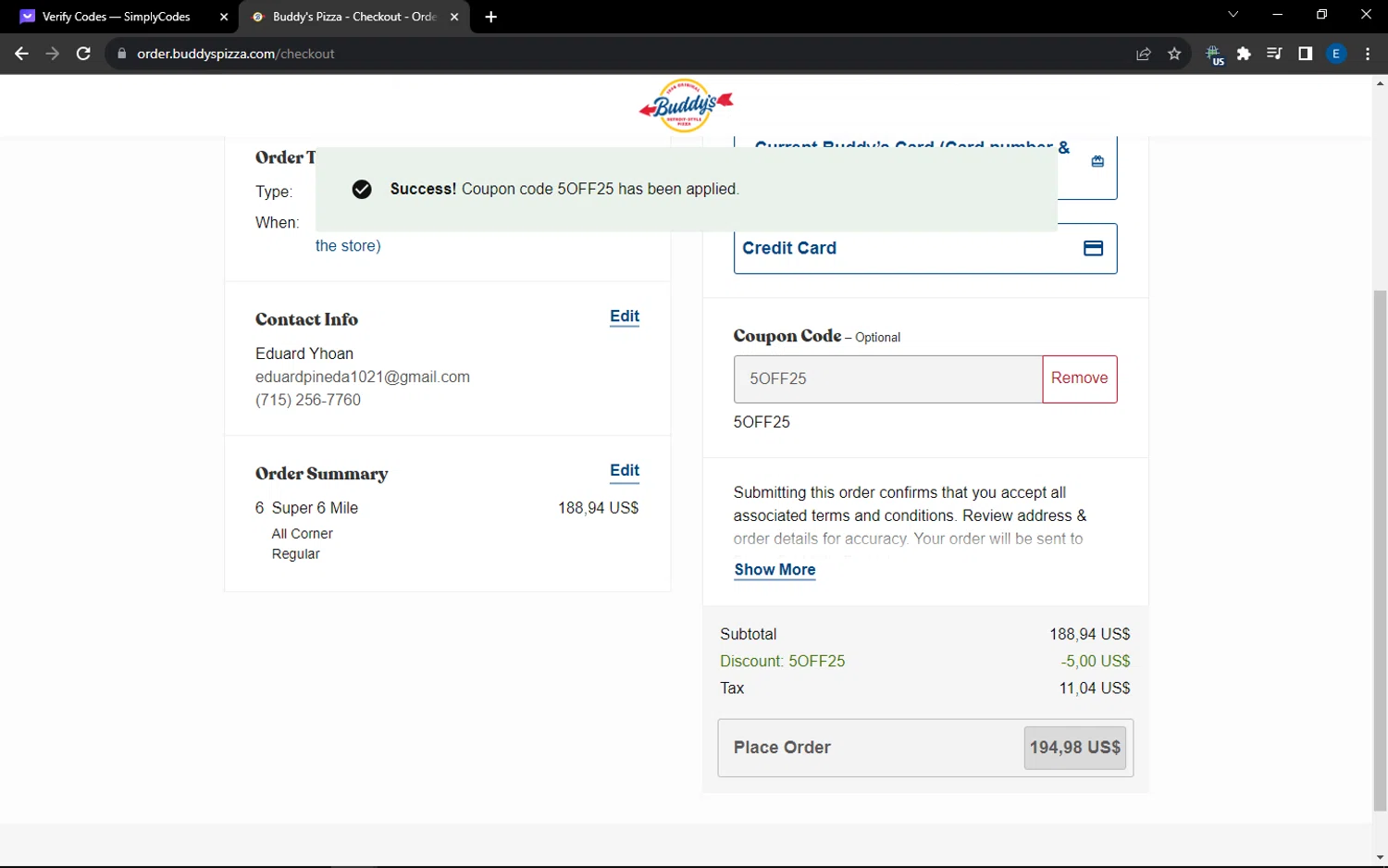The width and height of the screenshot is (1388, 868).
Task: Click the page vertical scrollbar
Action: (x=1380, y=551)
